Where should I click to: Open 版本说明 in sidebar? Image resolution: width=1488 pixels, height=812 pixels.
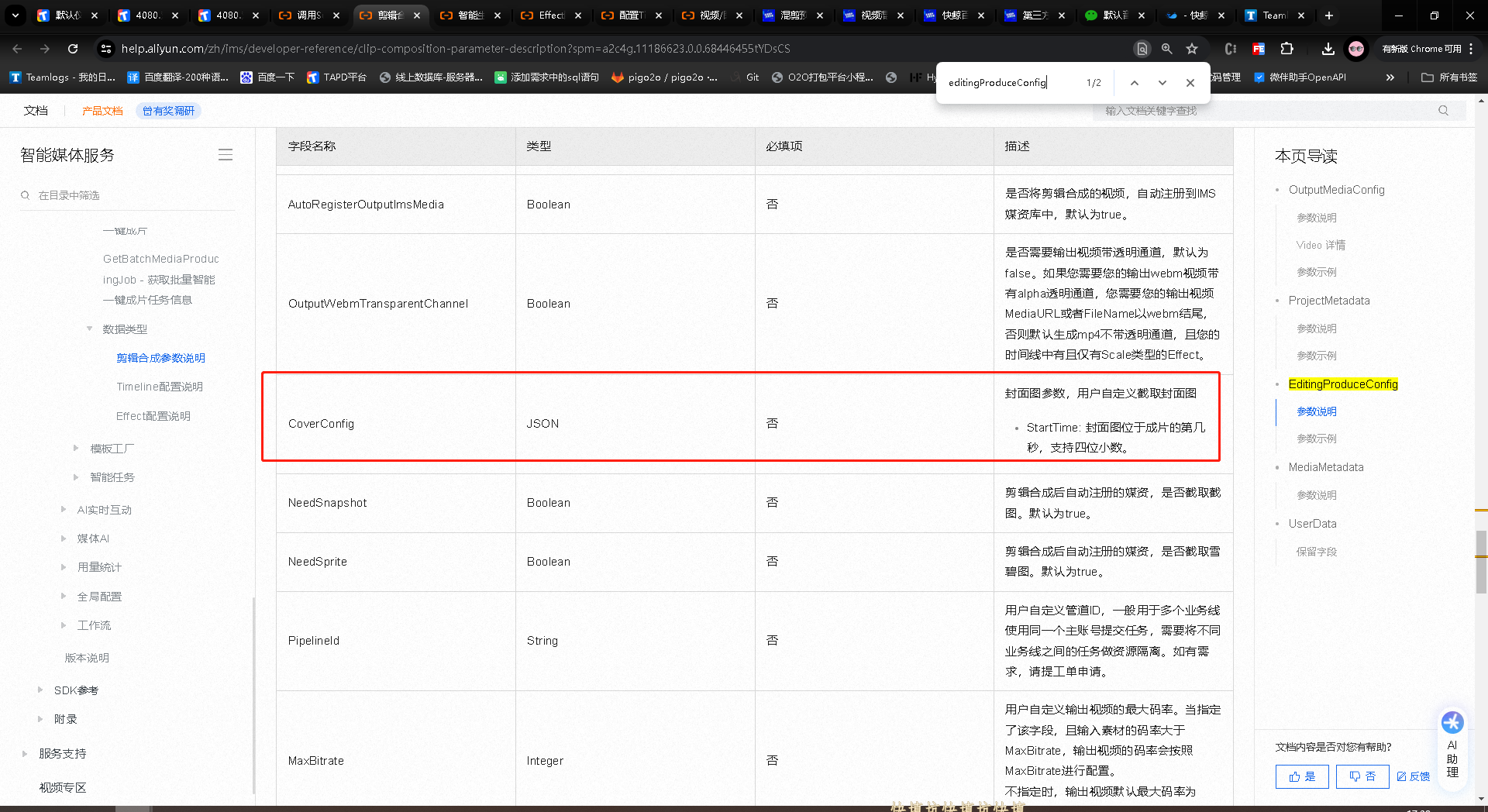point(87,658)
